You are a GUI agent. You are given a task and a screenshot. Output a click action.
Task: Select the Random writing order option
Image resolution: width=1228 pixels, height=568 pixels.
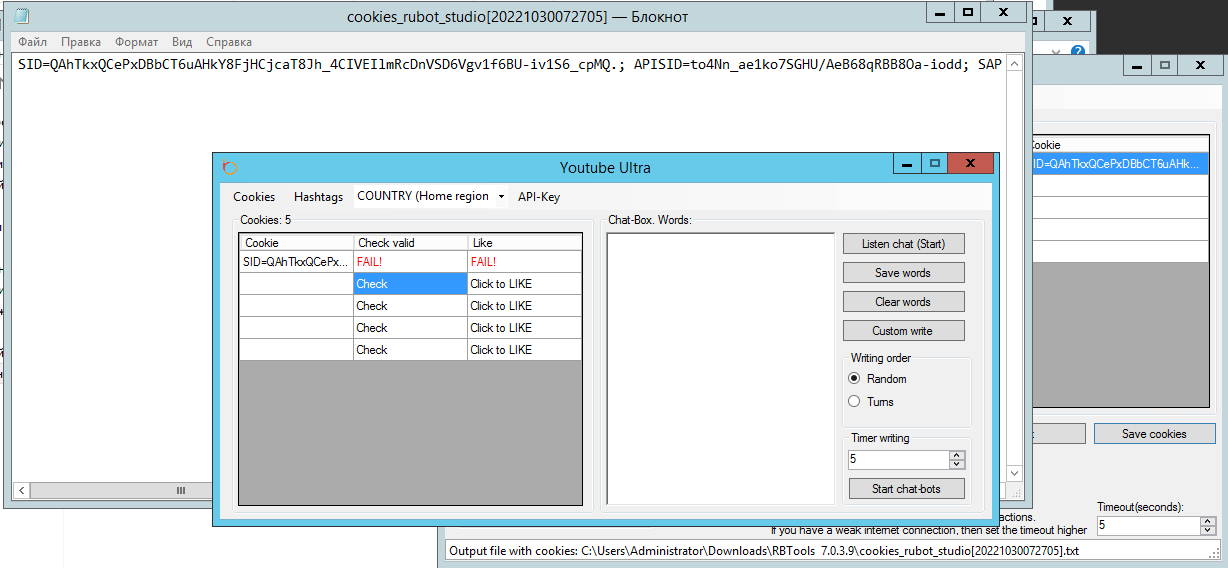tap(854, 379)
